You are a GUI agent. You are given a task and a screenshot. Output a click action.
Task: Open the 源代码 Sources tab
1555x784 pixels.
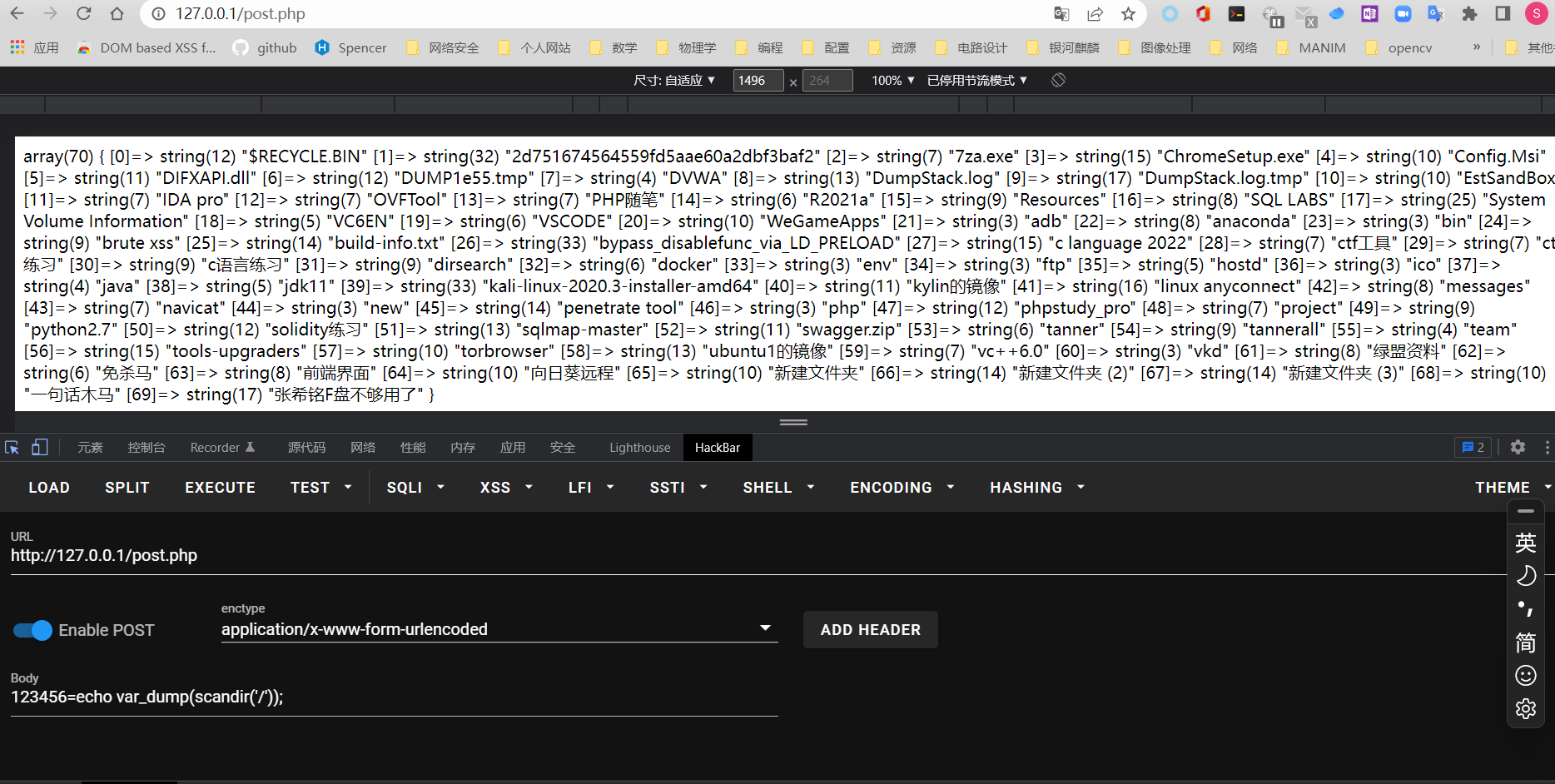click(306, 447)
